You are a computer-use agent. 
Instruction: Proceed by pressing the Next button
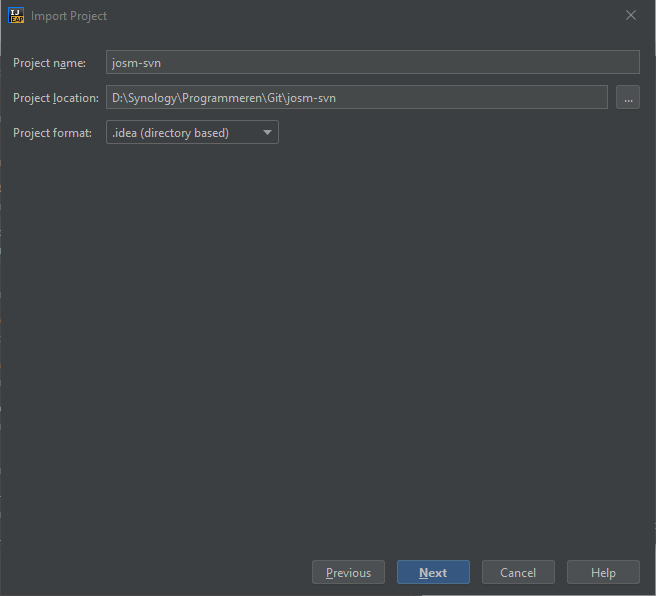(x=433, y=573)
